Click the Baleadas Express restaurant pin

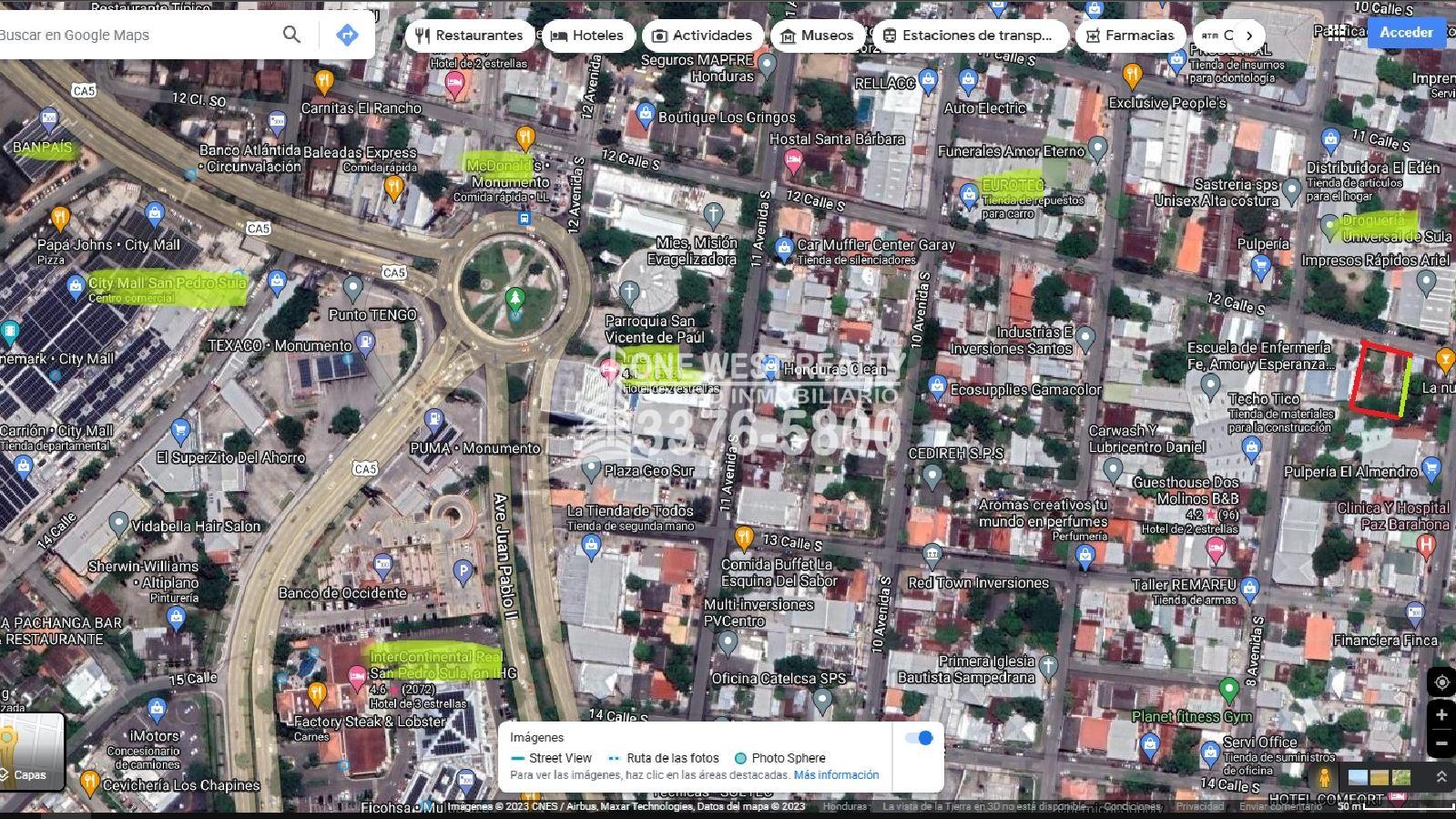(x=393, y=187)
